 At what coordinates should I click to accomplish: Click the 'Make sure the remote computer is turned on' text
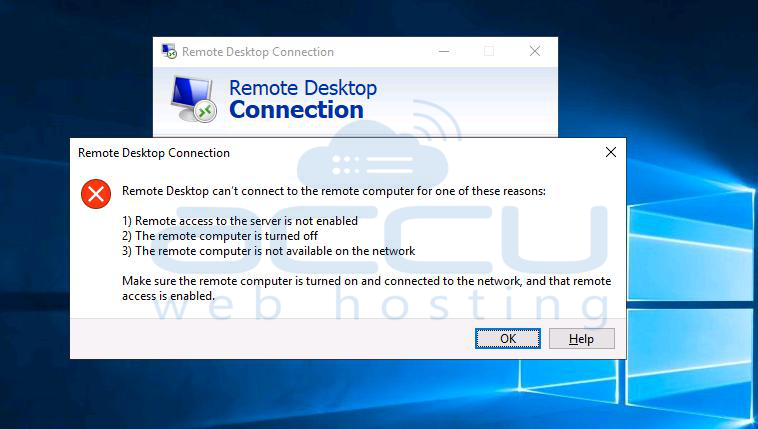(366, 288)
